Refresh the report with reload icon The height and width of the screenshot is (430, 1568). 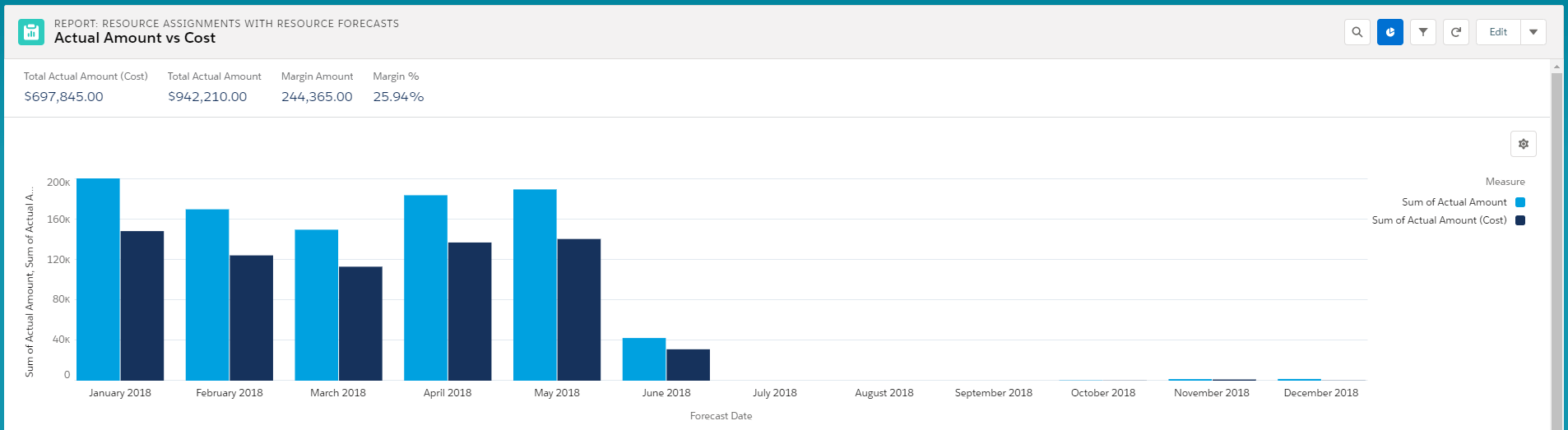(x=1455, y=32)
